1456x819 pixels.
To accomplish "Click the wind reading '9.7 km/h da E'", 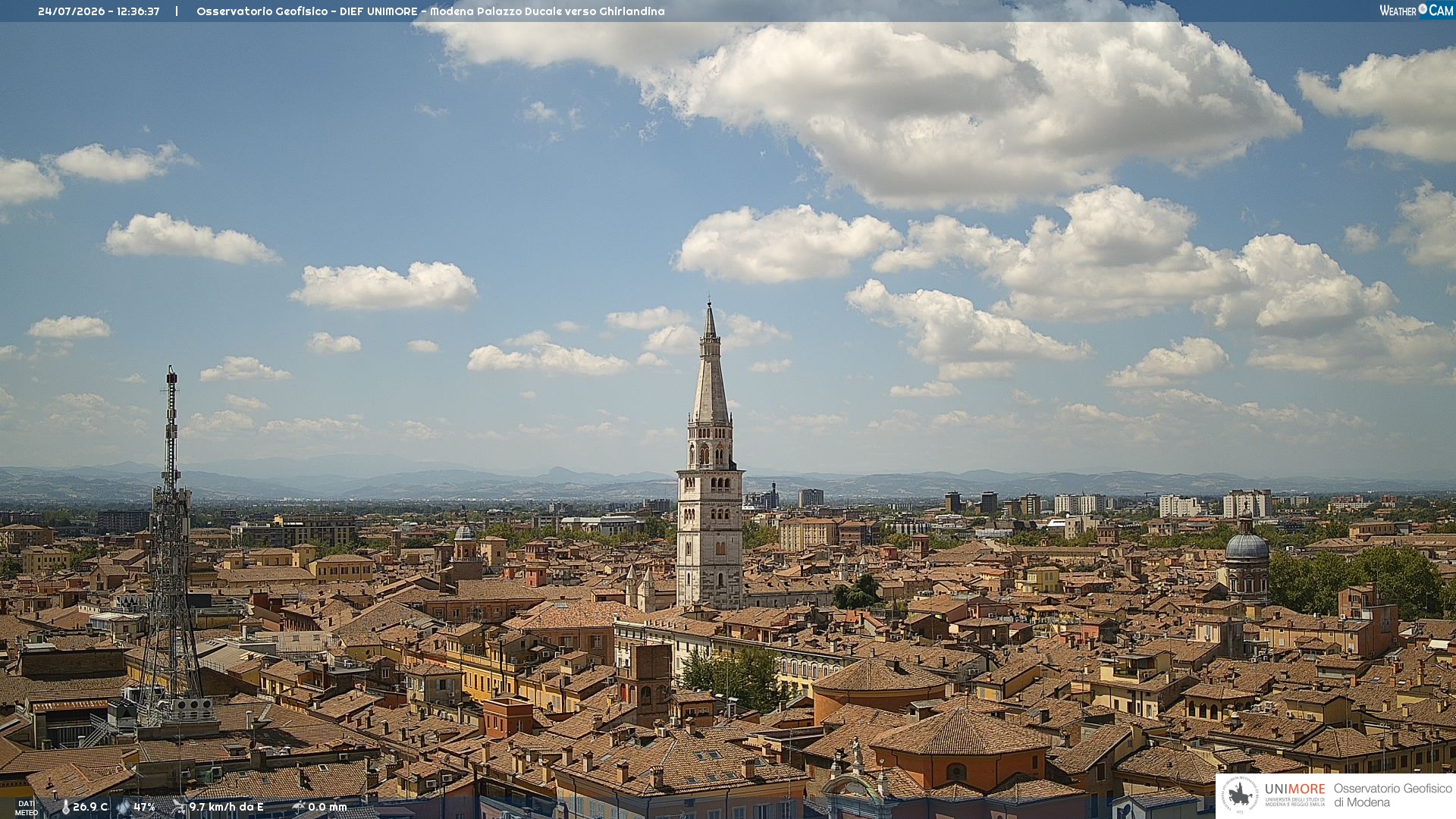I will [226, 807].
